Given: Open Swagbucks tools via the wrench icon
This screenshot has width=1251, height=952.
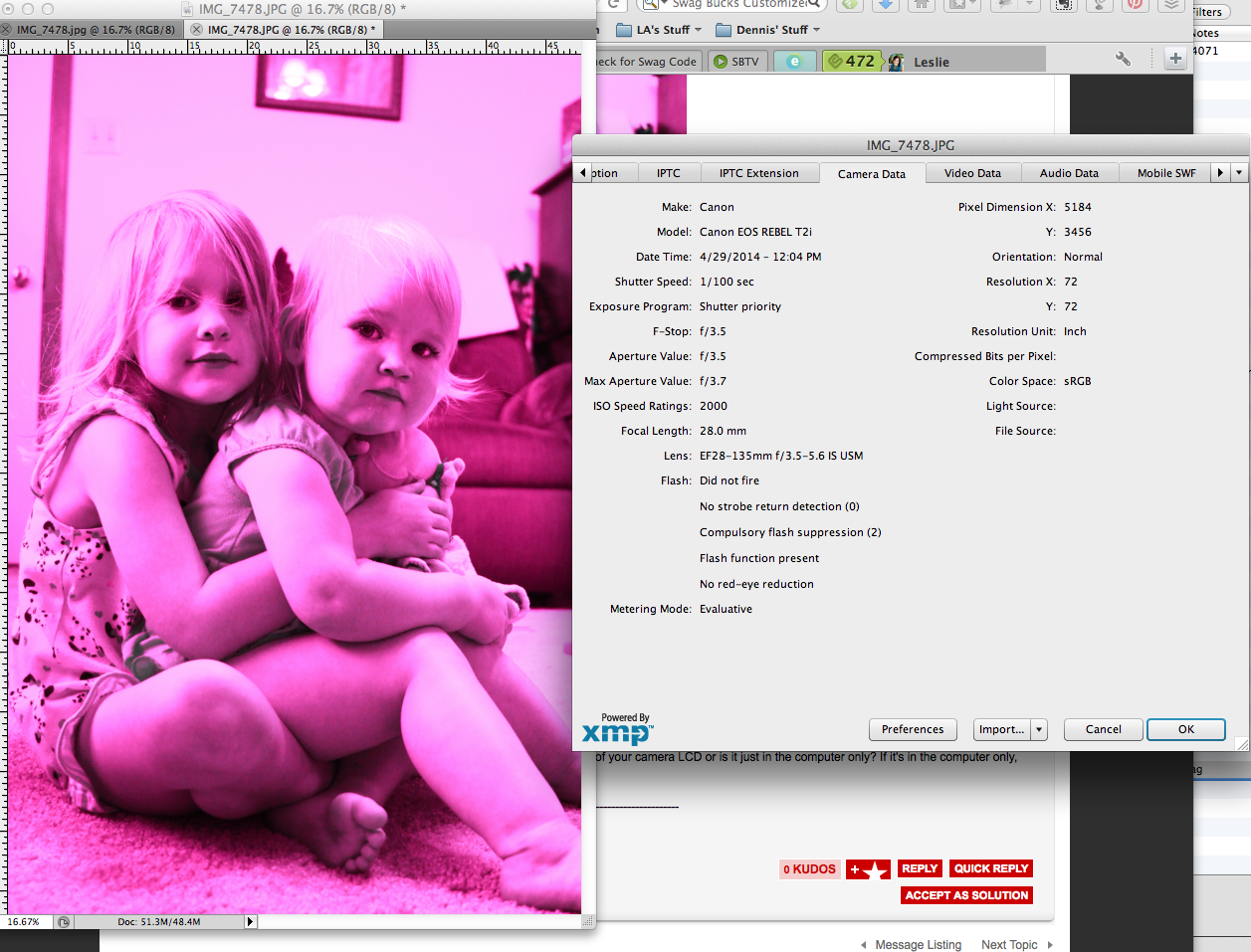Looking at the screenshot, I should click(x=1123, y=59).
